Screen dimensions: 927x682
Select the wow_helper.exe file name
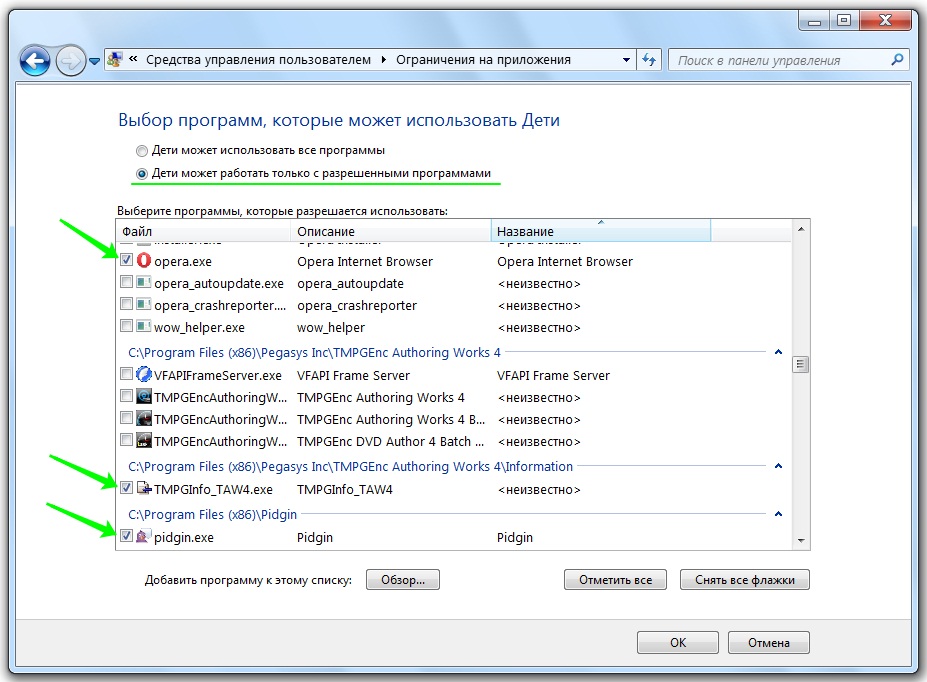[199, 327]
